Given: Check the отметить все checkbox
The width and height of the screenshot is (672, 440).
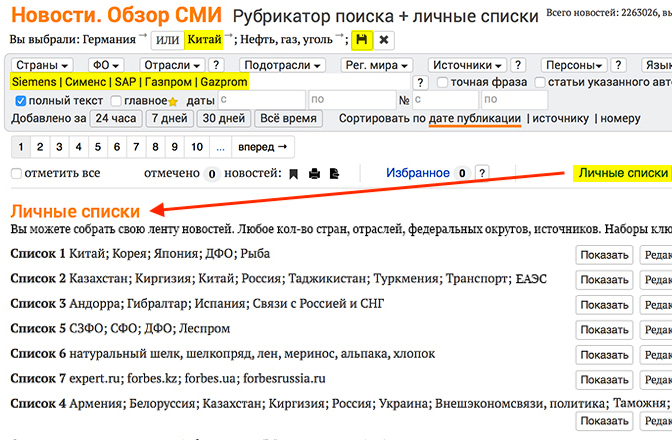Looking at the screenshot, I should (16, 174).
